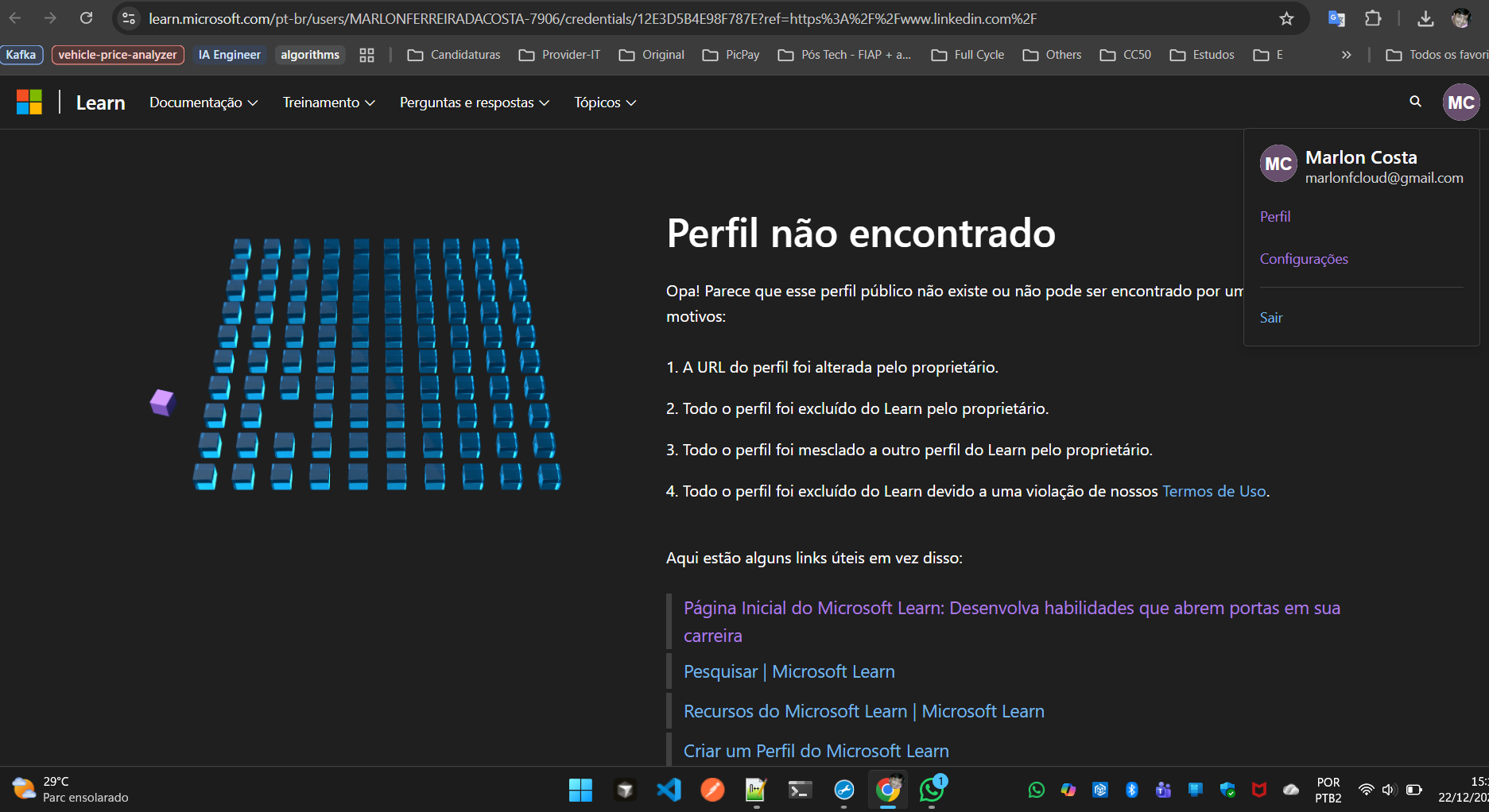Image resolution: width=1489 pixels, height=812 pixels.
Task: Open the volume speaker tray icon
Action: pyautogui.click(x=1389, y=790)
